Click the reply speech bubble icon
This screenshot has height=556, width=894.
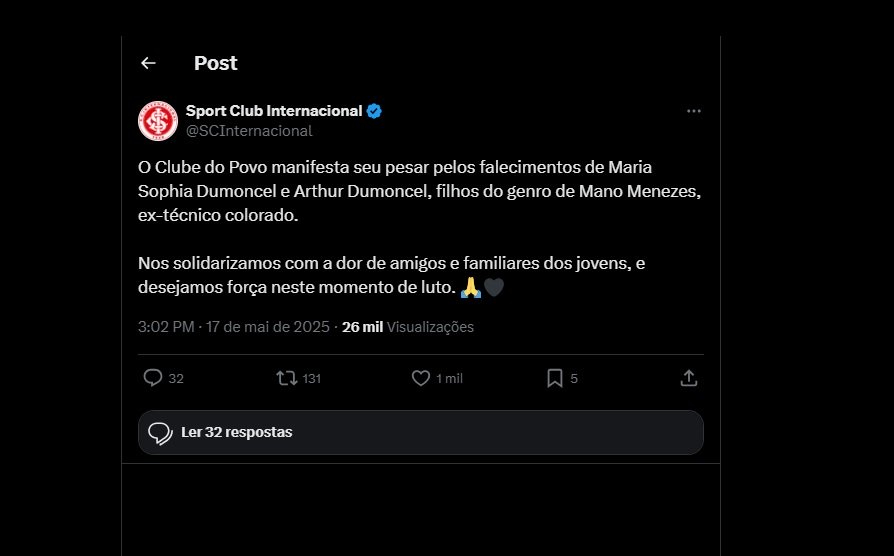(x=153, y=378)
